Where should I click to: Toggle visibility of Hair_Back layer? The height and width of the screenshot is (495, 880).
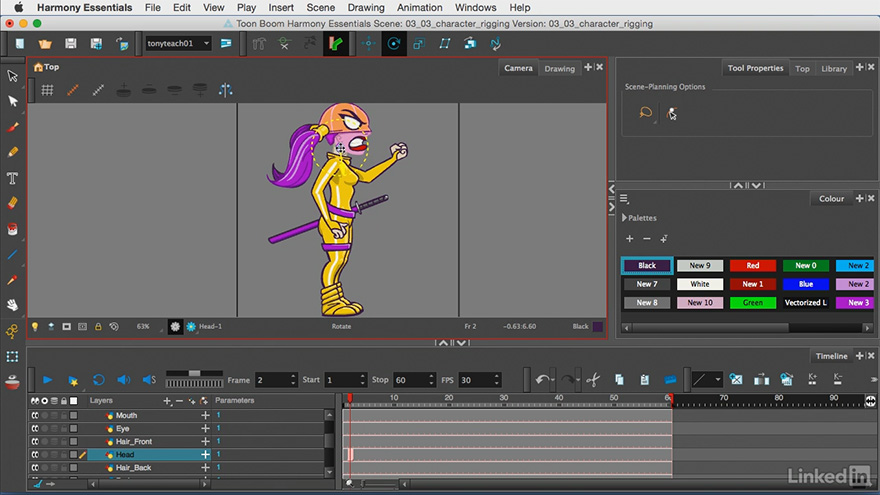[x=35, y=468]
